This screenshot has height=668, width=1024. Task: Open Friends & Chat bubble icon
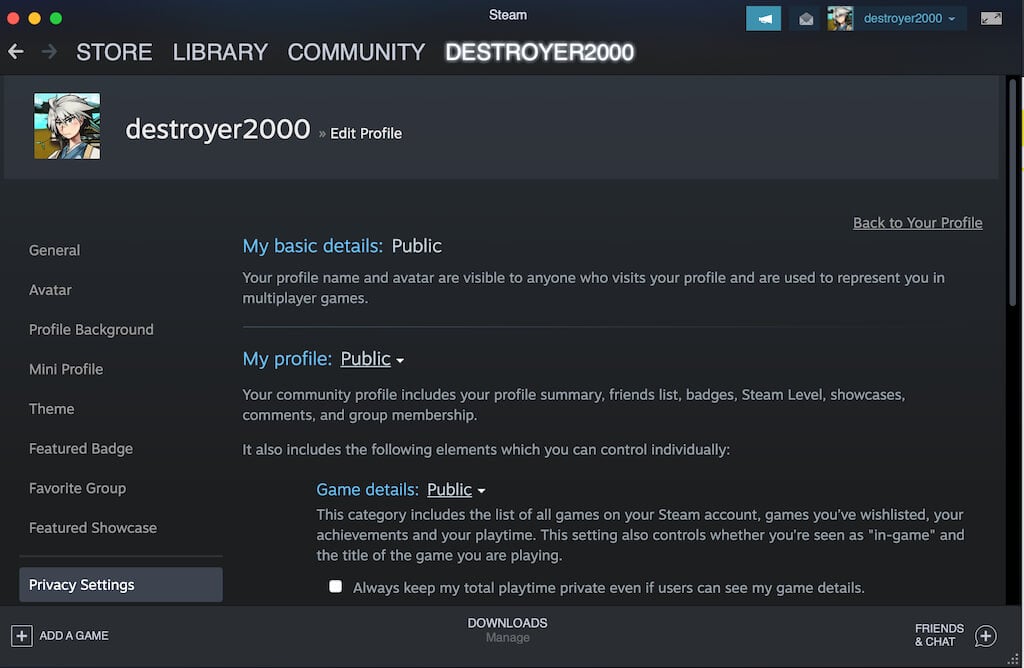(x=985, y=635)
